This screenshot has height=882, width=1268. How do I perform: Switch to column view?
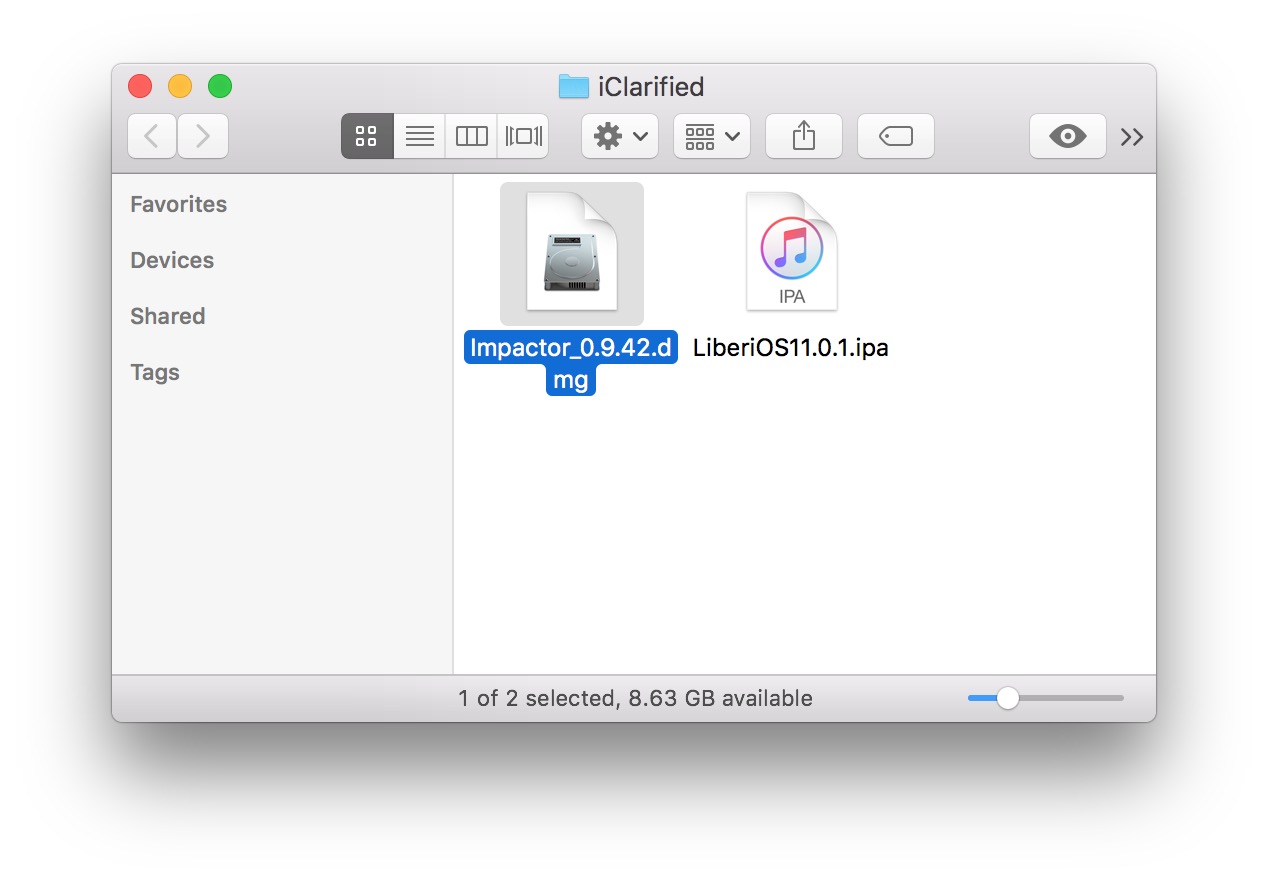pos(471,136)
